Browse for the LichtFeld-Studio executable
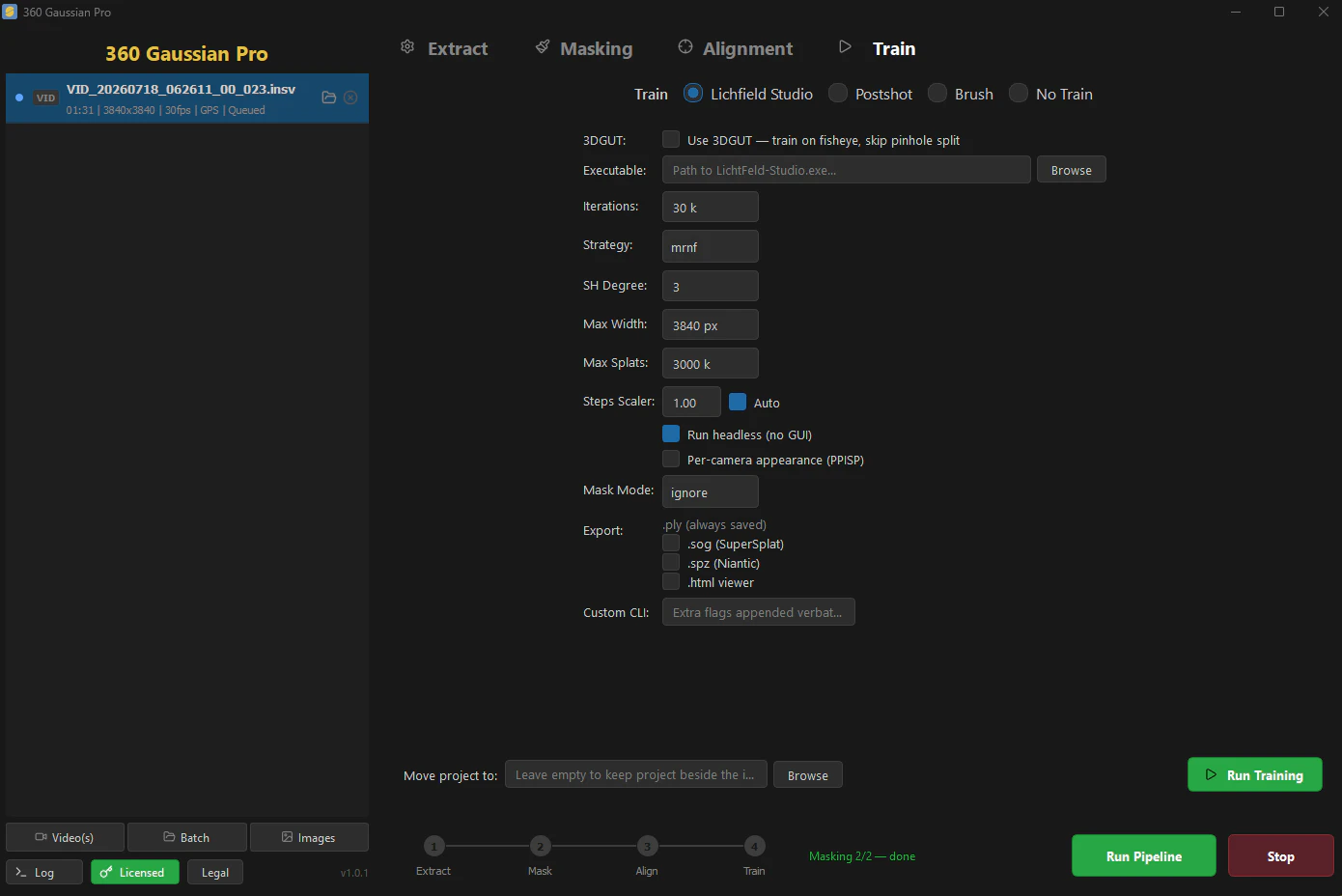The image size is (1342, 896). point(1072,170)
